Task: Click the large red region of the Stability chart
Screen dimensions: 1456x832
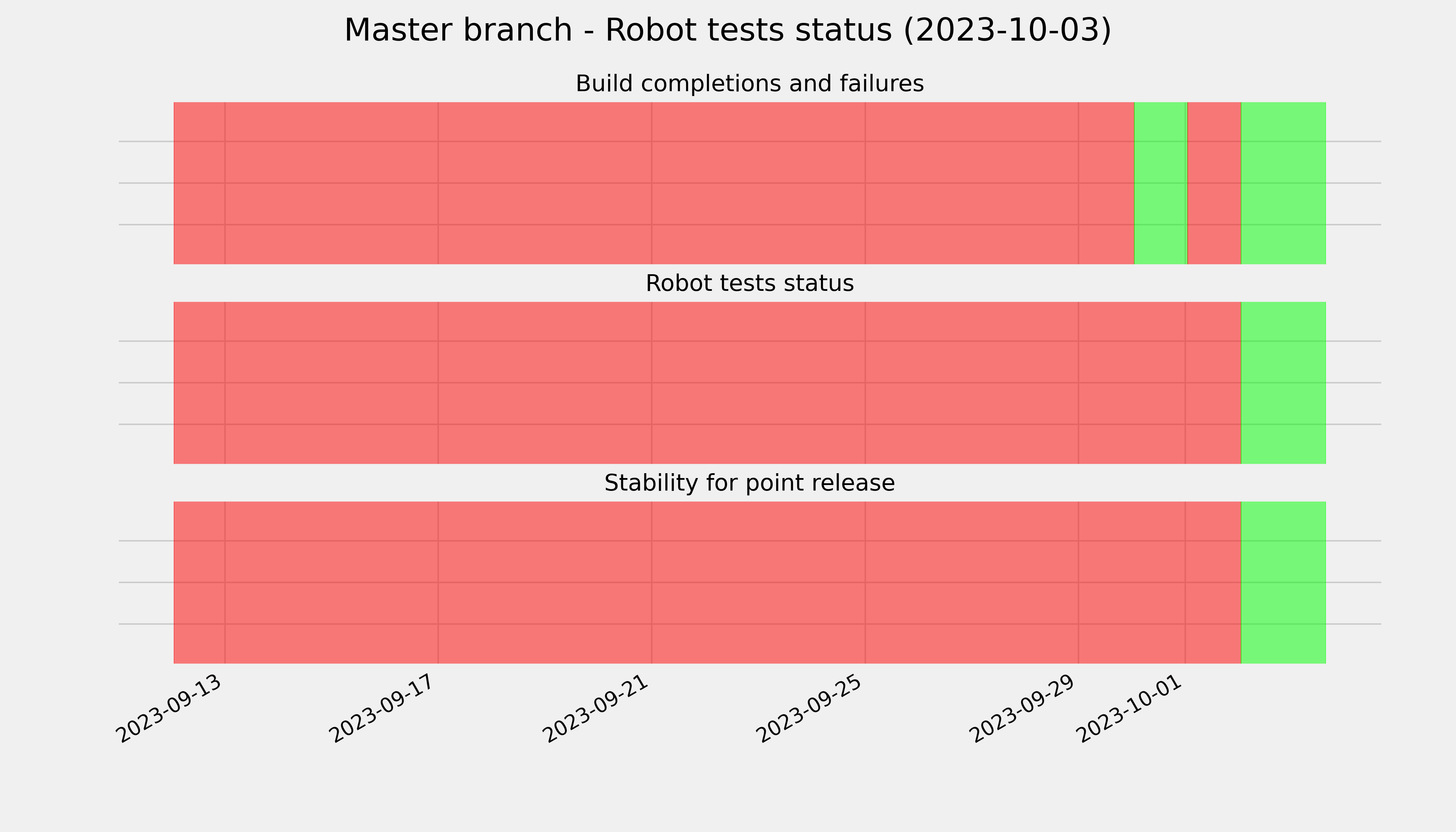Action: click(x=708, y=582)
